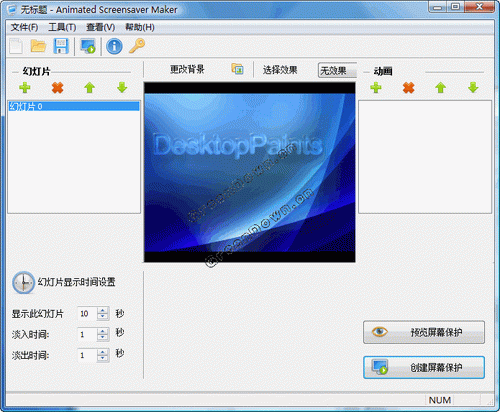Image resolution: width=500 pixels, height=412 pixels.
Task: Select 幻灯片 0 in the slide list
Action: [x=74, y=106]
